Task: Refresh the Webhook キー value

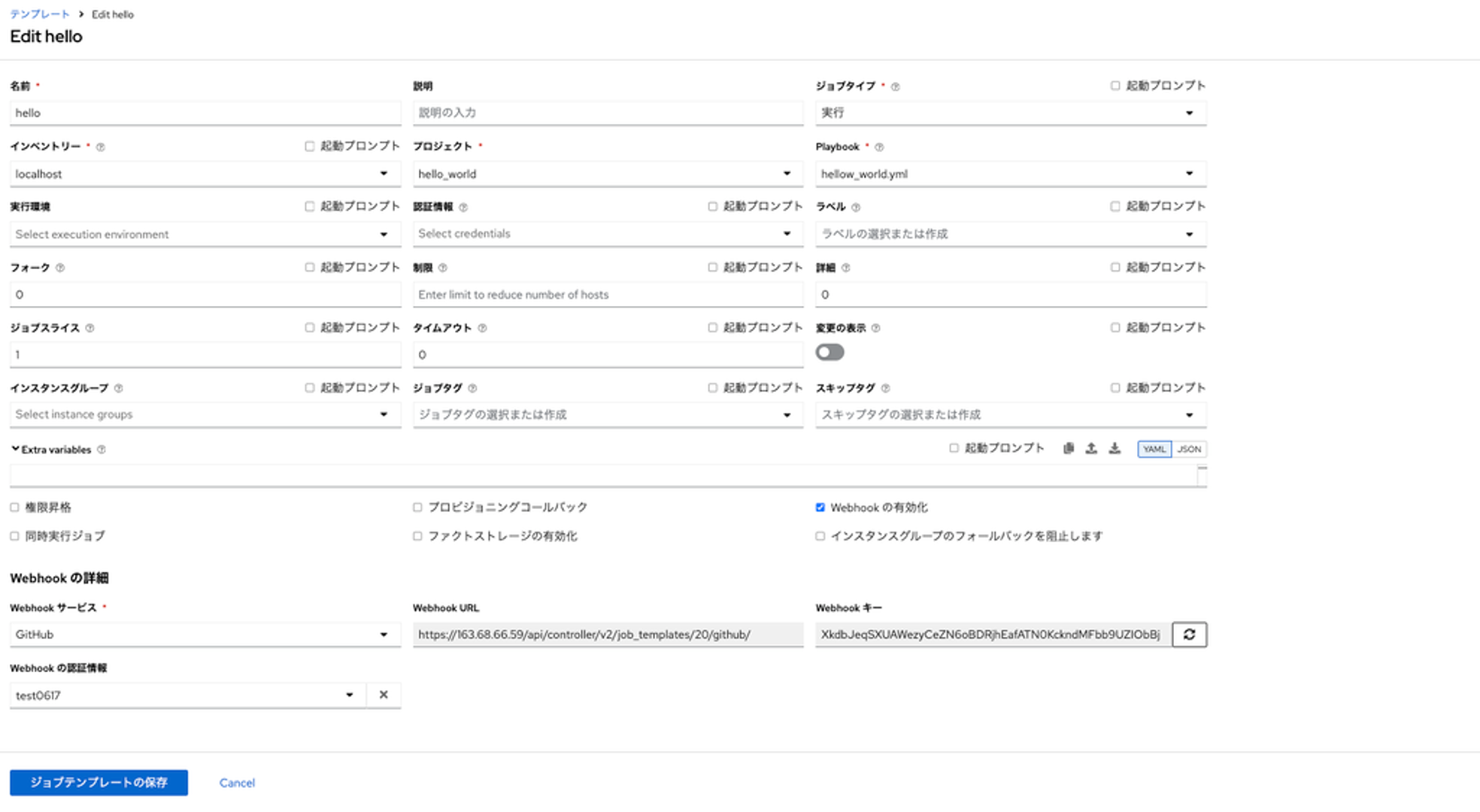Action: 1188,634
